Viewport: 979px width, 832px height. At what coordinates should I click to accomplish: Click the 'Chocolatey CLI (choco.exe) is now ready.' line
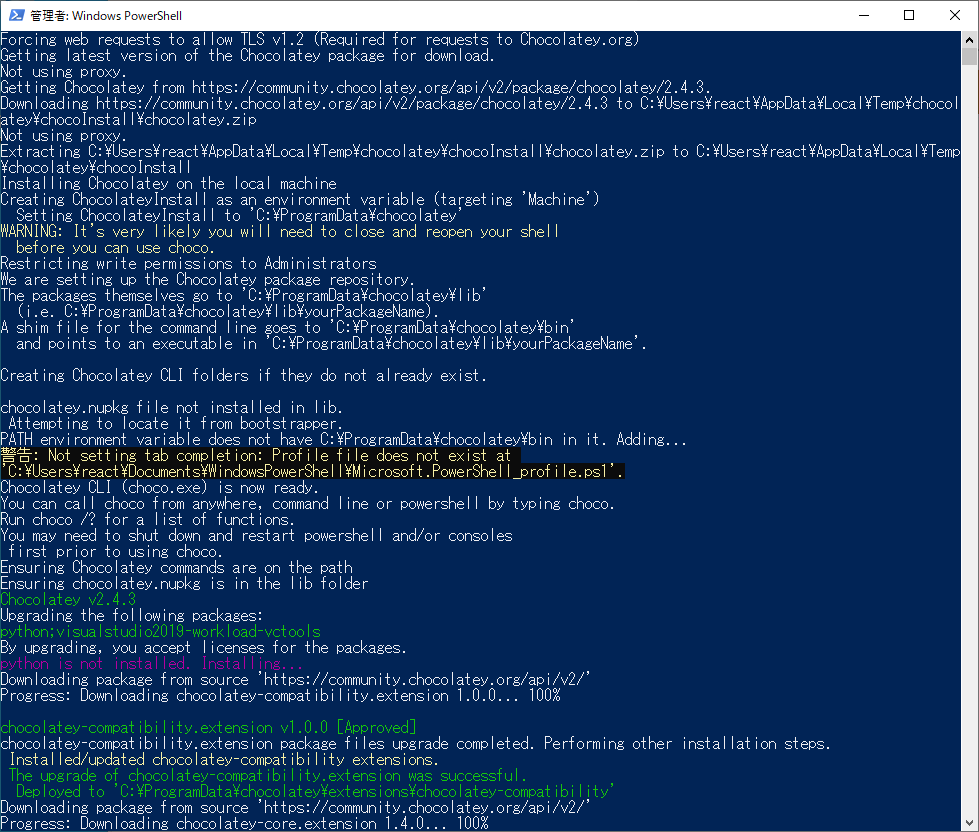tap(159, 487)
